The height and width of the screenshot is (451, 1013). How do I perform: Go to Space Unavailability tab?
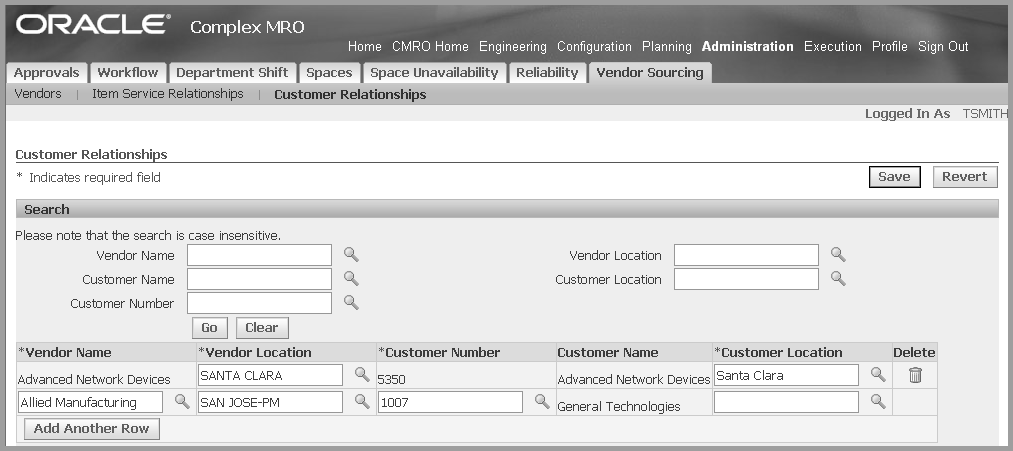pyautogui.click(x=434, y=72)
